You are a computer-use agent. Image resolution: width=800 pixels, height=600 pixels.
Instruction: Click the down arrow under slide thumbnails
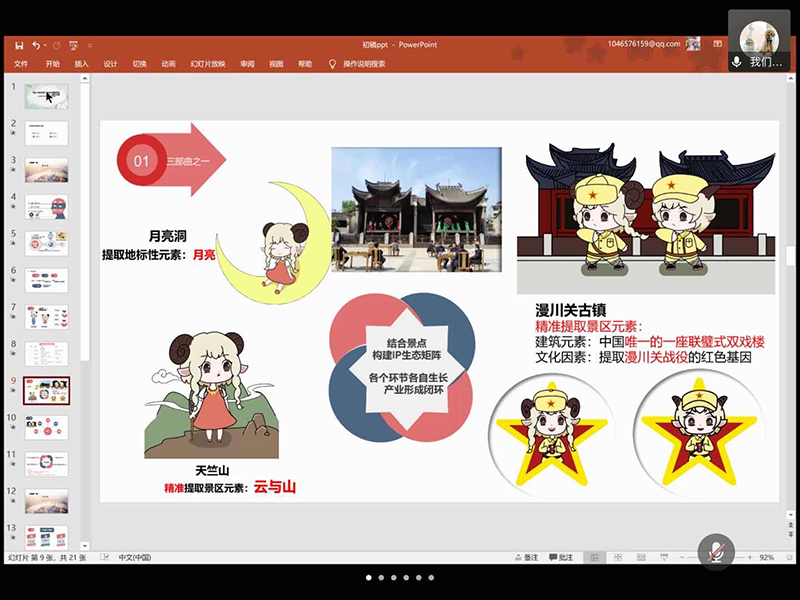pyautogui.click(x=86, y=544)
